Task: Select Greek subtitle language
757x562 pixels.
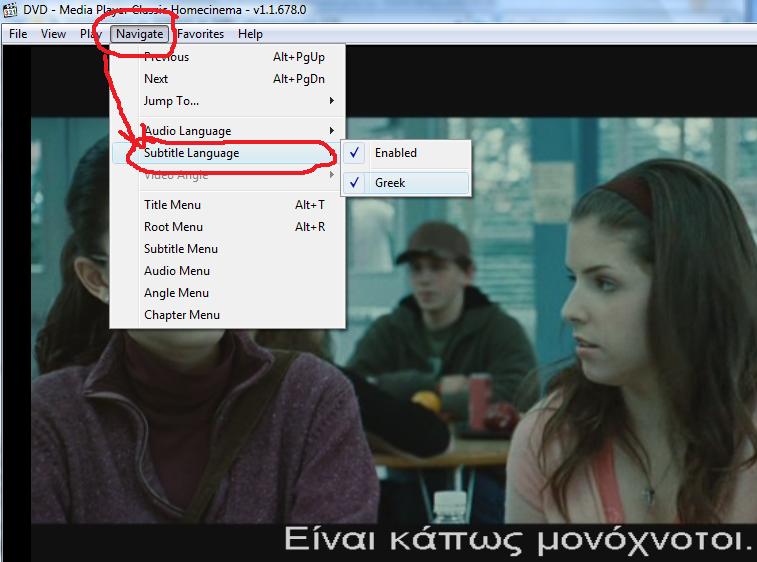Action: tap(406, 183)
